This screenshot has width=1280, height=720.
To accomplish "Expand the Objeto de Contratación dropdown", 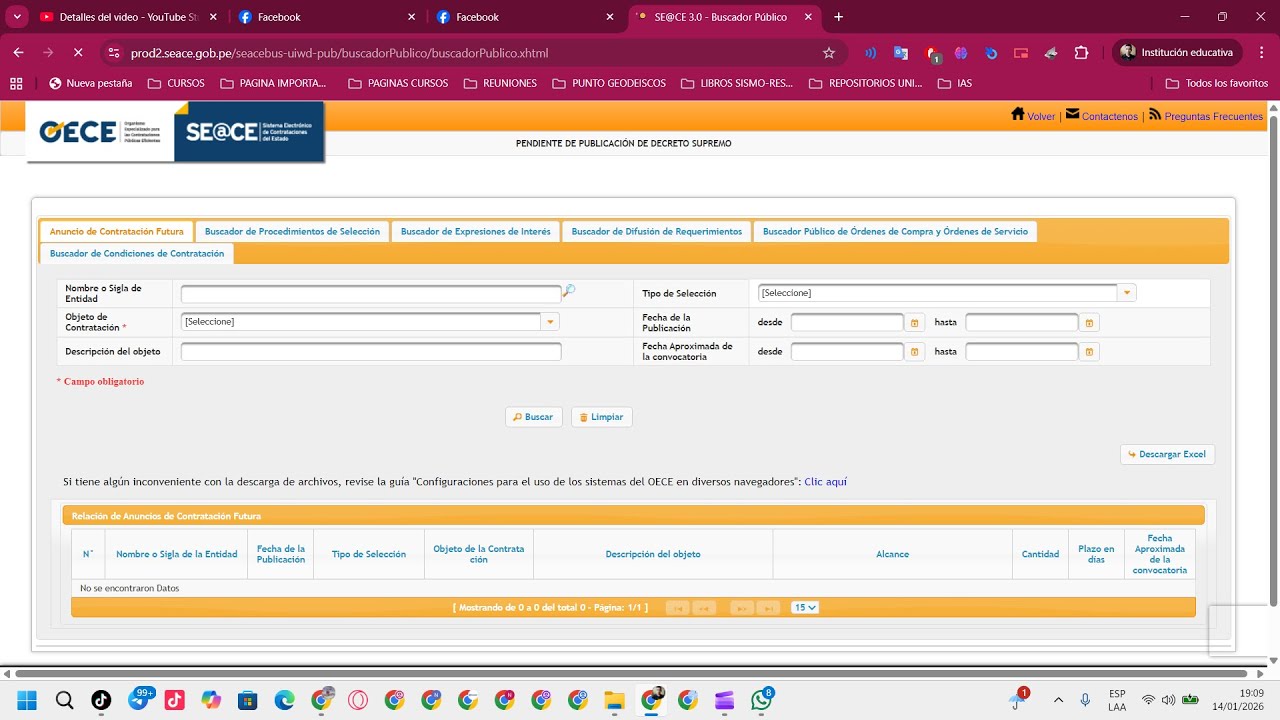I will tap(550, 322).
